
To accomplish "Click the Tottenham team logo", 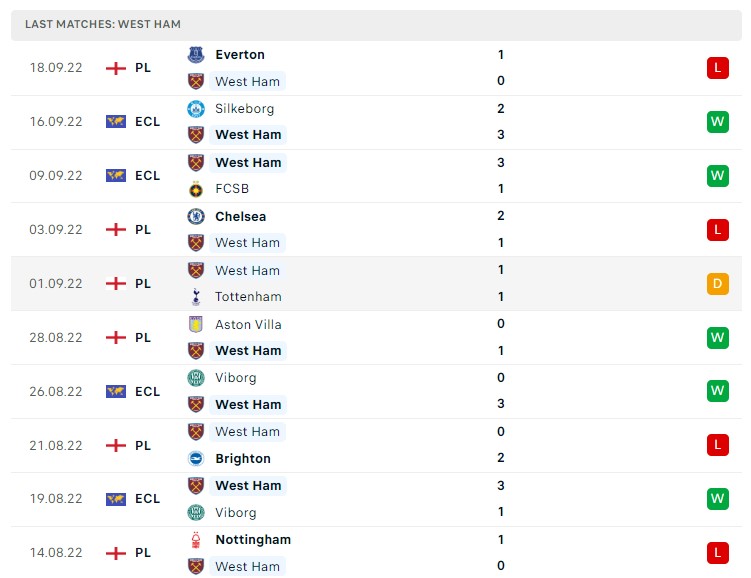I will (x=196, y=297).
